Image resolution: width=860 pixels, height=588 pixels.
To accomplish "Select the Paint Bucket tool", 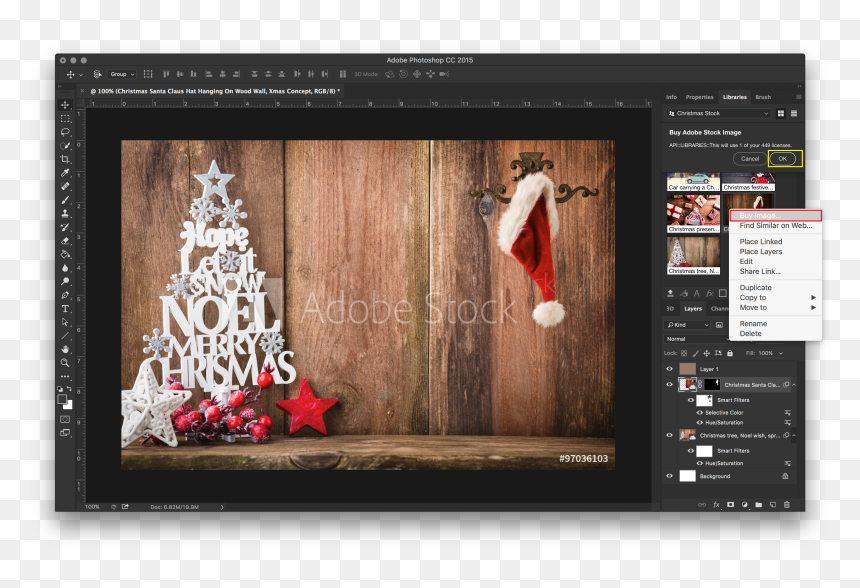I will pos(65,254).
